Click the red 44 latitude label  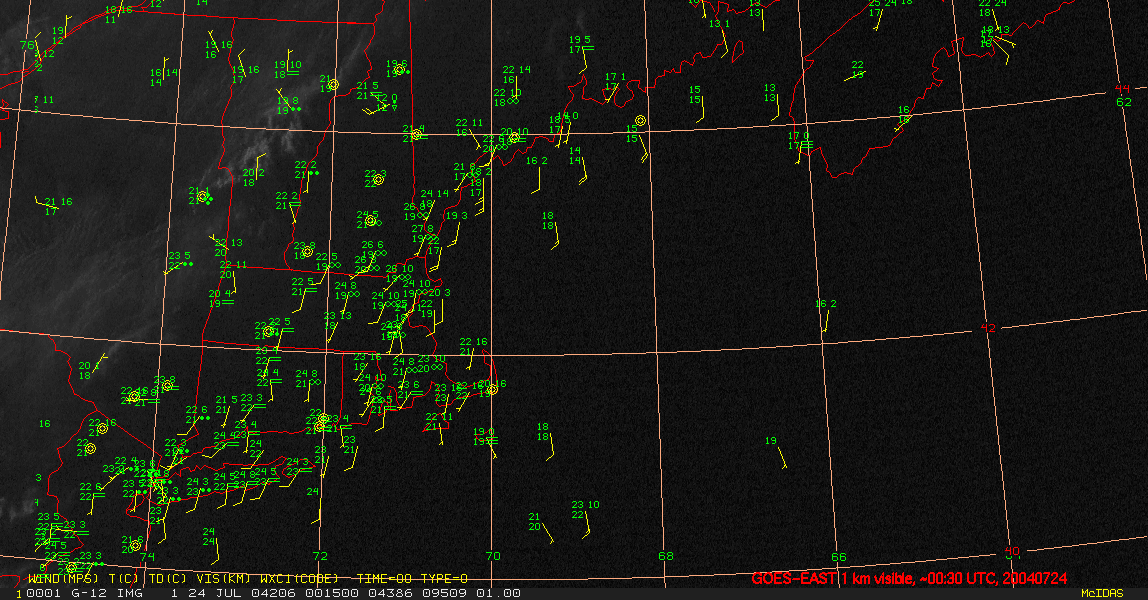(1122, 89)
